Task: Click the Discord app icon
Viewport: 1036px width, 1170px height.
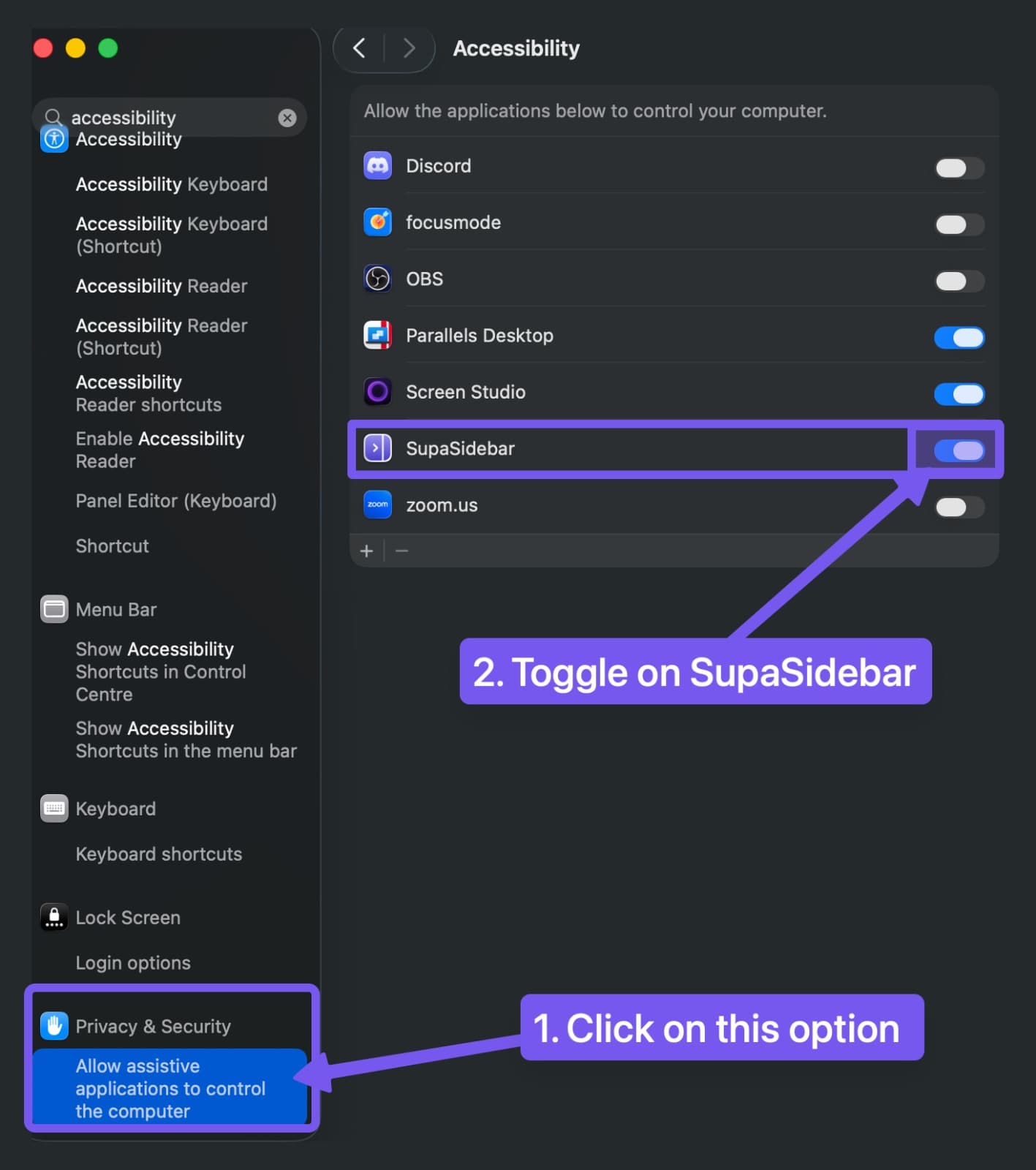Action: tap(377, 166)
